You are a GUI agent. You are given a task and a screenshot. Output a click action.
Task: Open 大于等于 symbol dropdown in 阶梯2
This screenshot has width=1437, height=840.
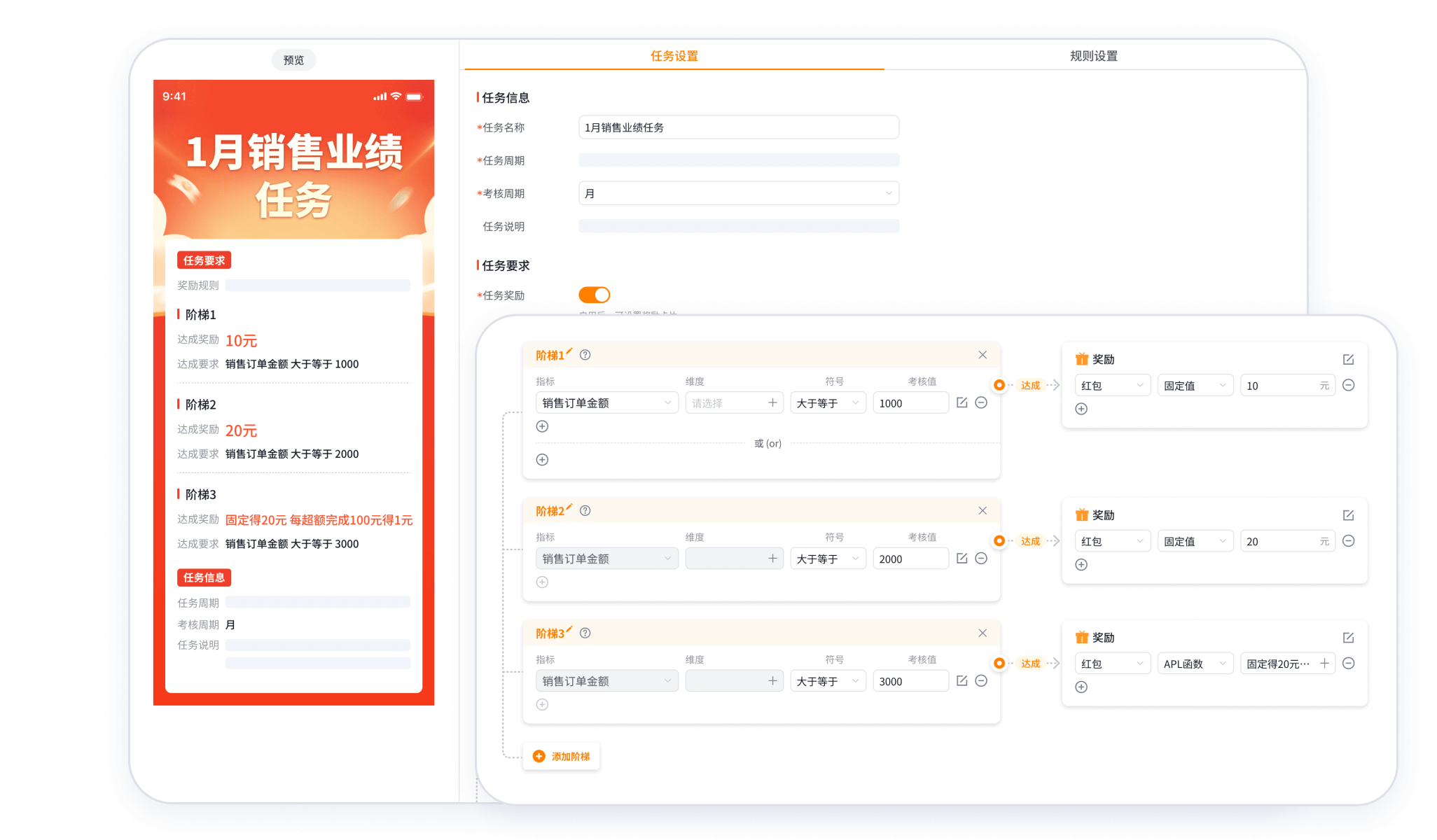[827, 559]
